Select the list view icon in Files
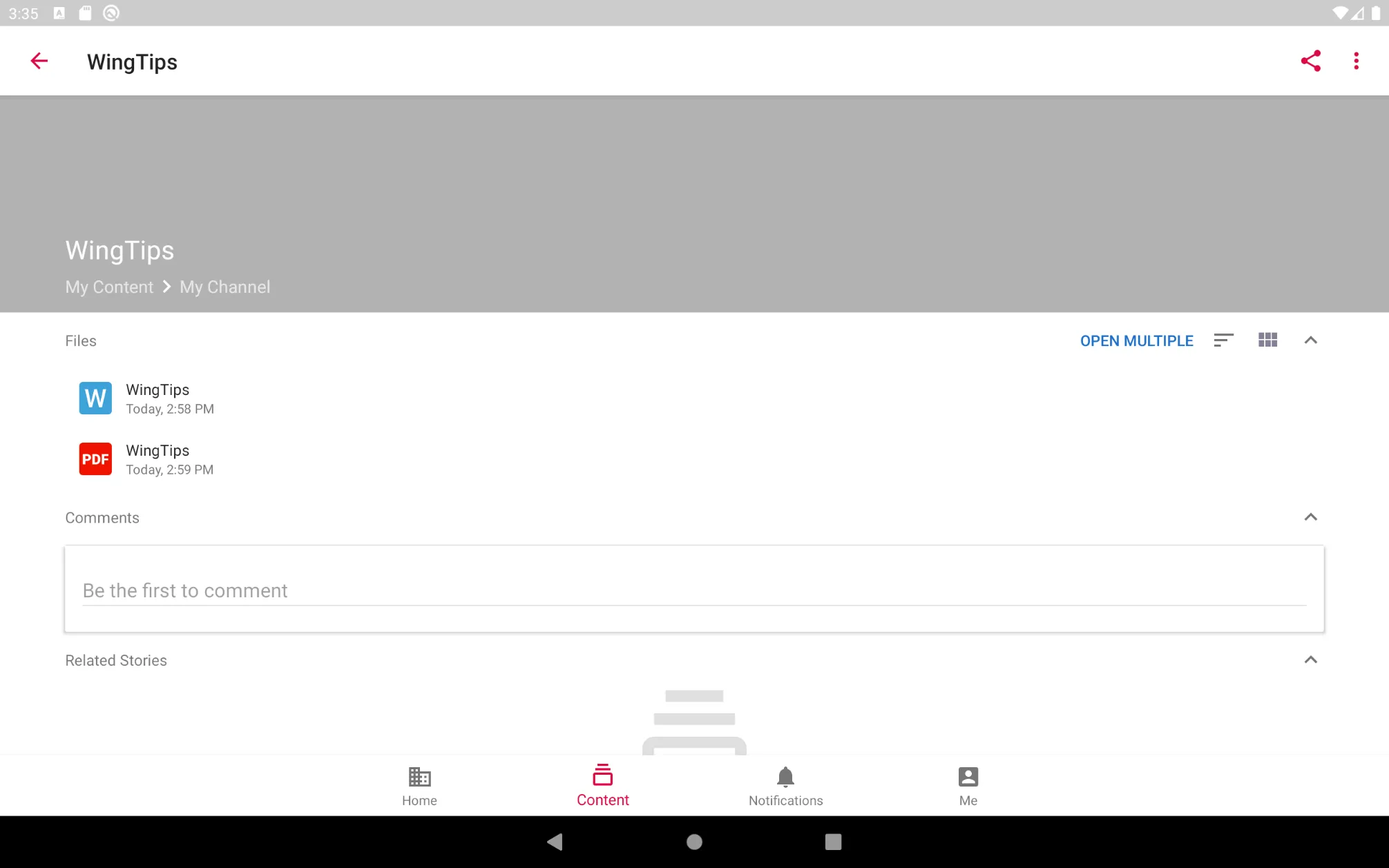 1223,340
